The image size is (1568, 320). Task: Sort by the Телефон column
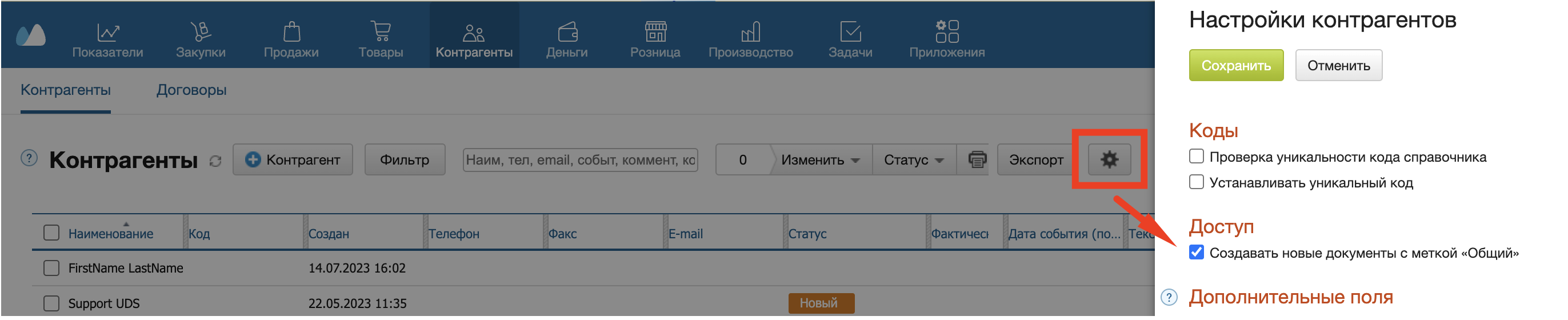454,234
